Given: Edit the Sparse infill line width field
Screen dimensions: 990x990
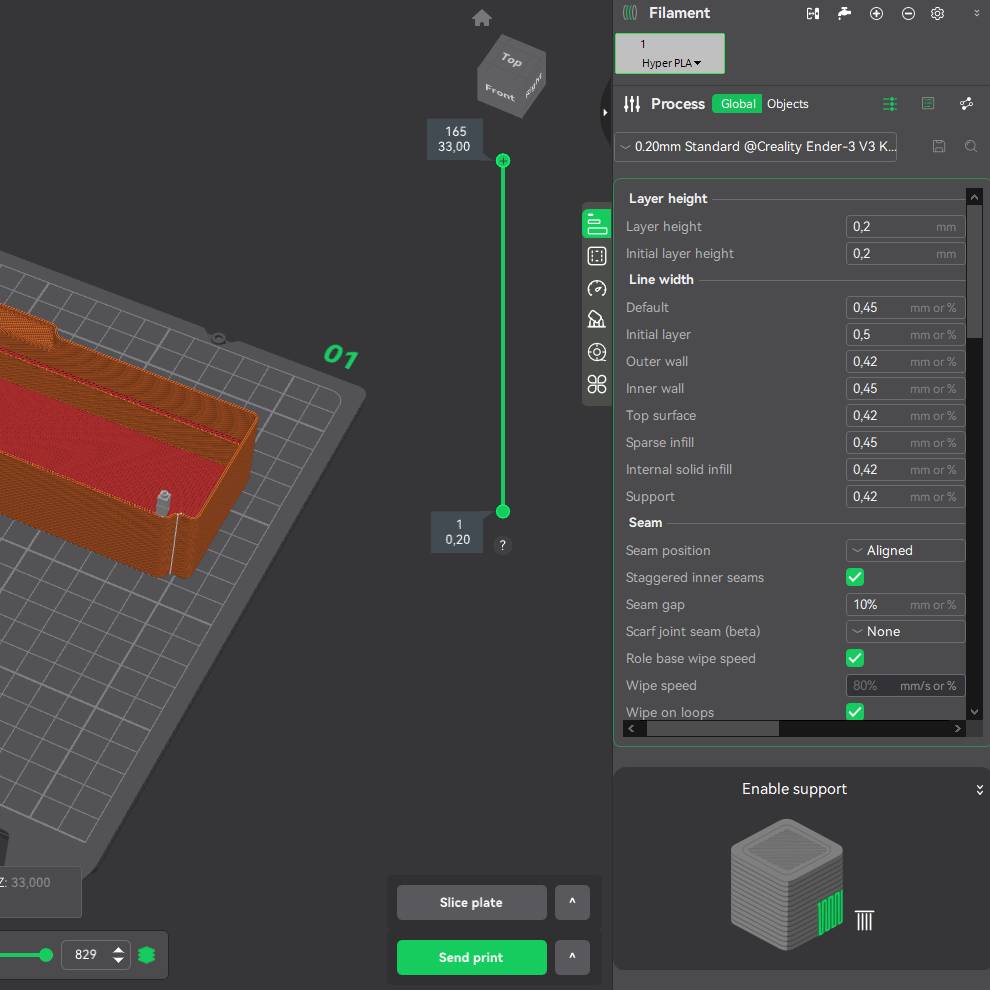Looking at the screenshot, I should pyautogui.click(x=905, y=443).
